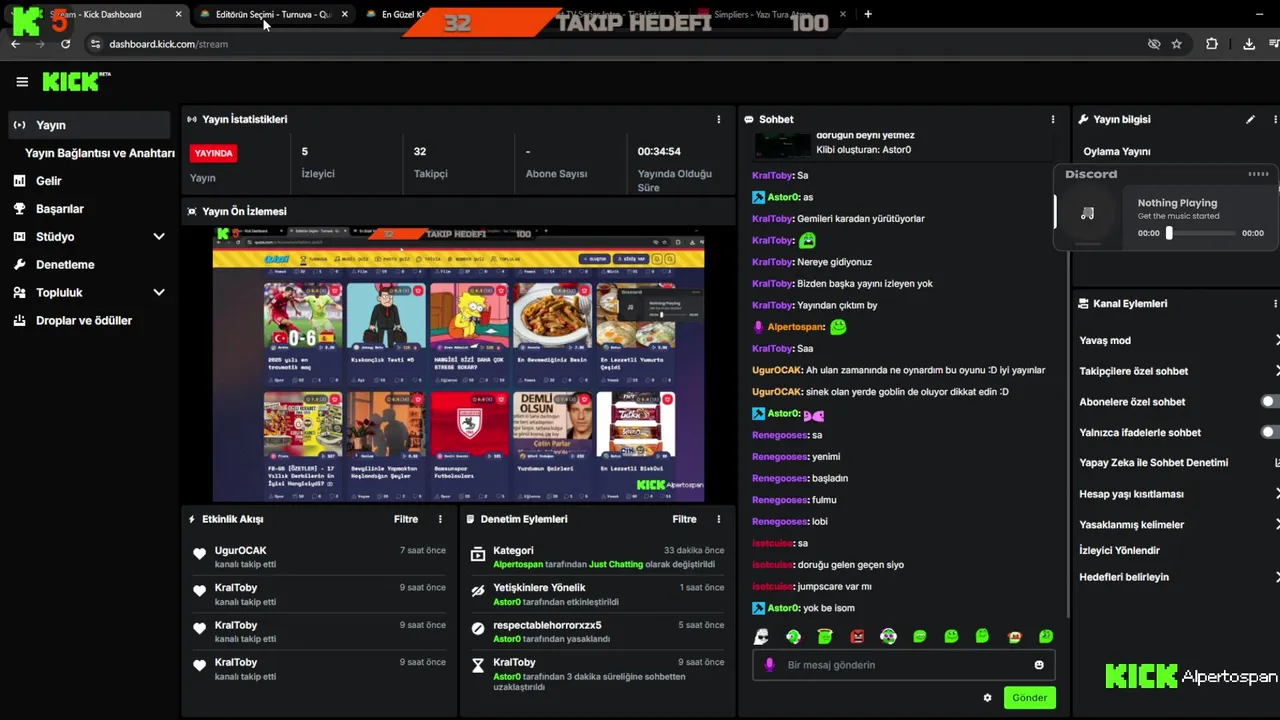Go back with browser back arrow
The height and width of the screenshot is (720, 1280).
coord(15,44)
